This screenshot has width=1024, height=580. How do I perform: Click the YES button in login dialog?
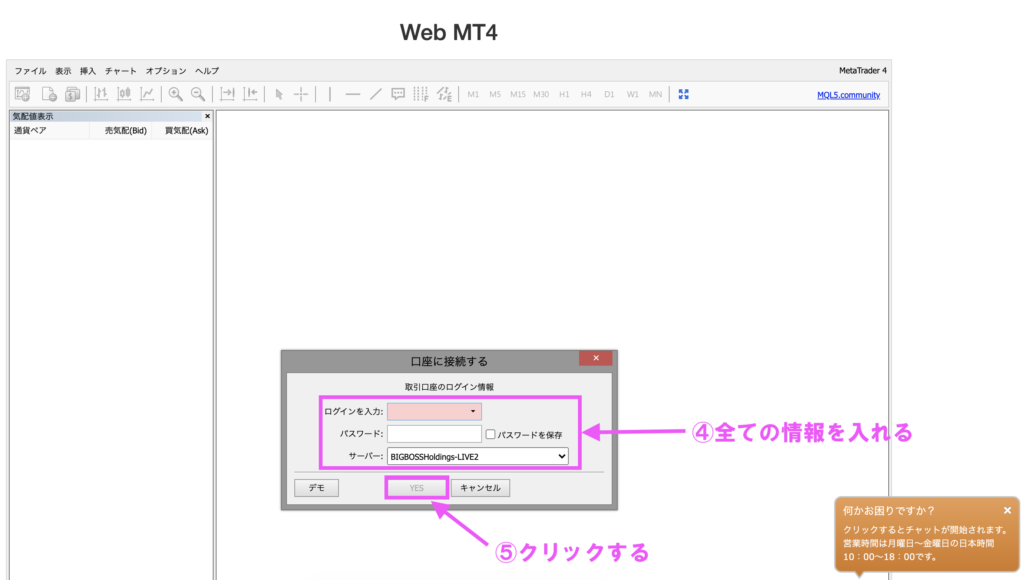[x=417, y=488]
